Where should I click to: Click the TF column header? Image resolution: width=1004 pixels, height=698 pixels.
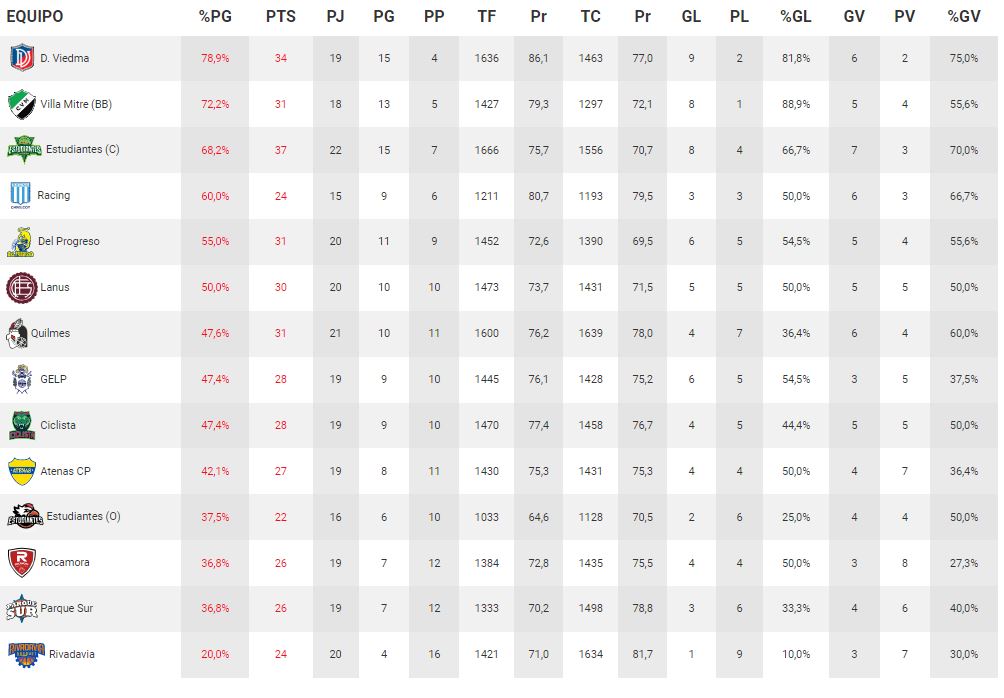click(x=487, y=17)
